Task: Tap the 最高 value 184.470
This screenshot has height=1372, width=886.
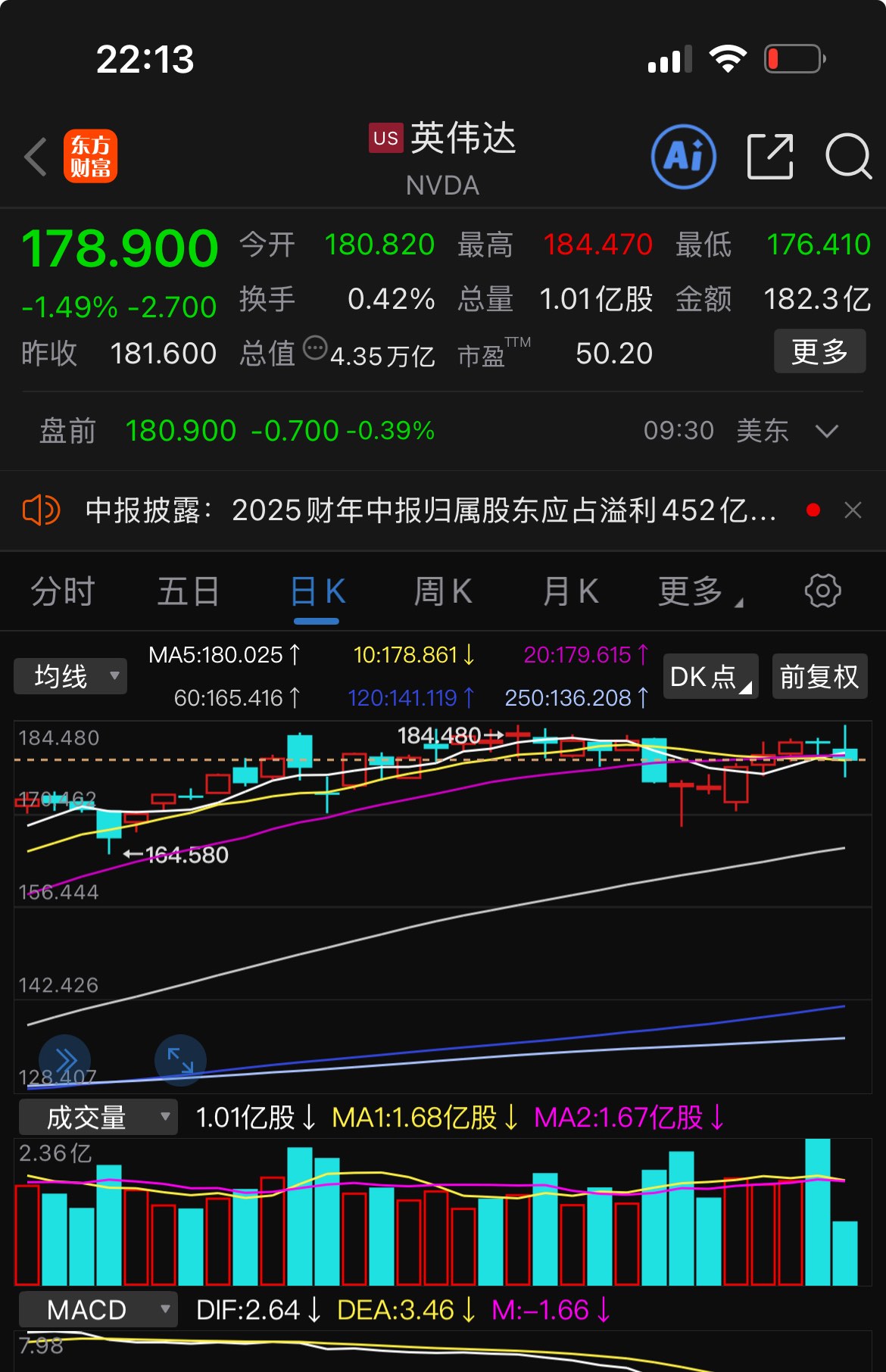Action: tap(597, 245)
